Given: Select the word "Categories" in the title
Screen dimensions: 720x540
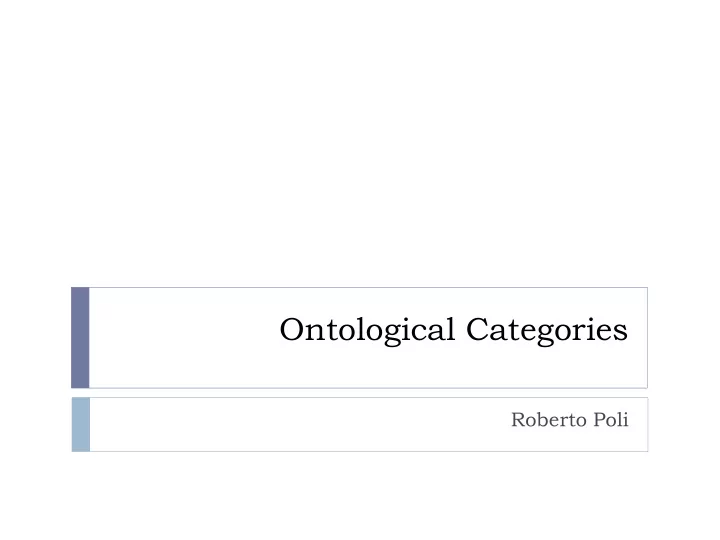Looking at the screenshot, I should (547, 330).
